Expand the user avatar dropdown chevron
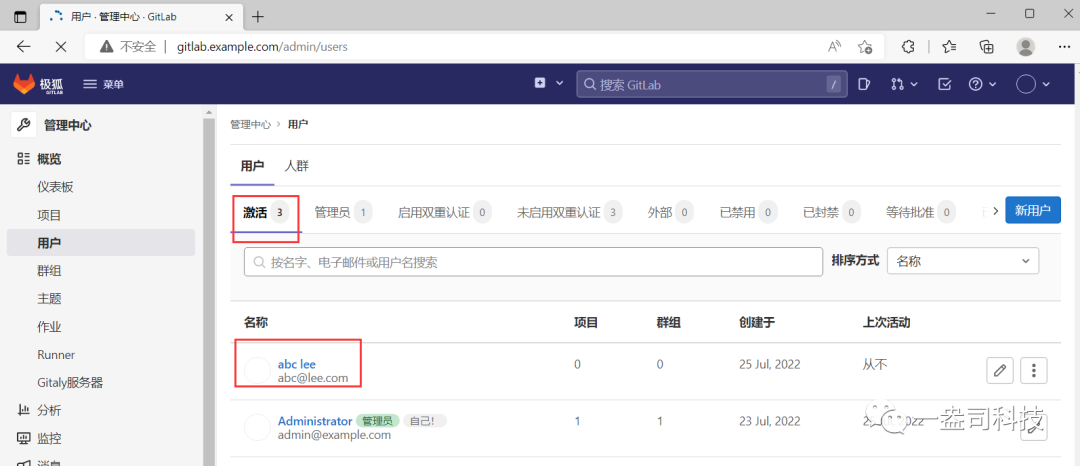1080x466 pixels. [1046, 84]
